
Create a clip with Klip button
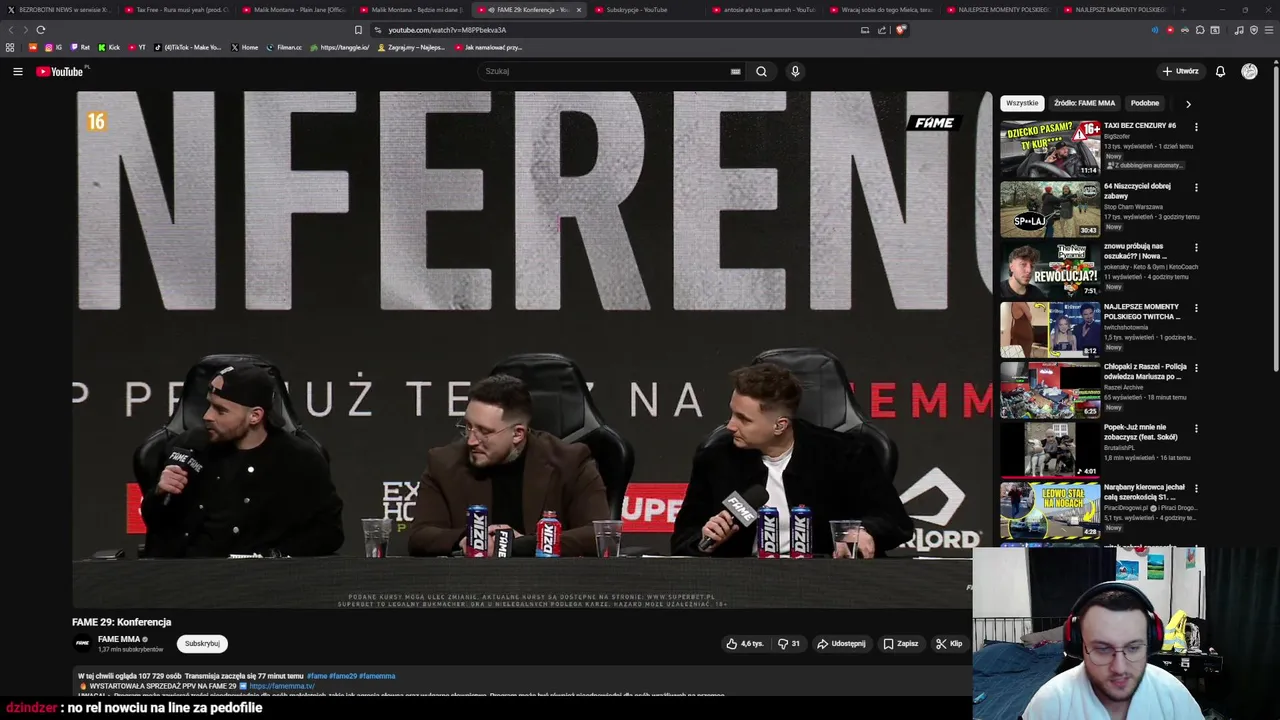pos(949,644)
